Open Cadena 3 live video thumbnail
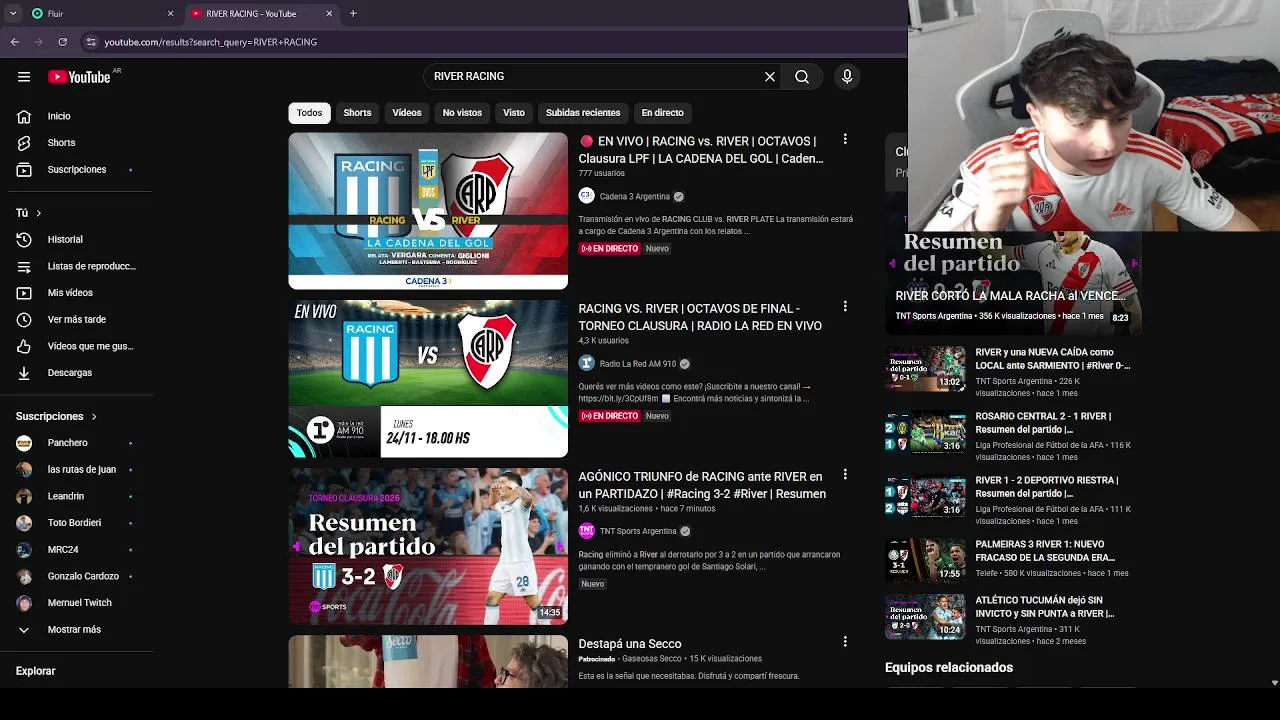1280x720 pixels. pos(428,211)
